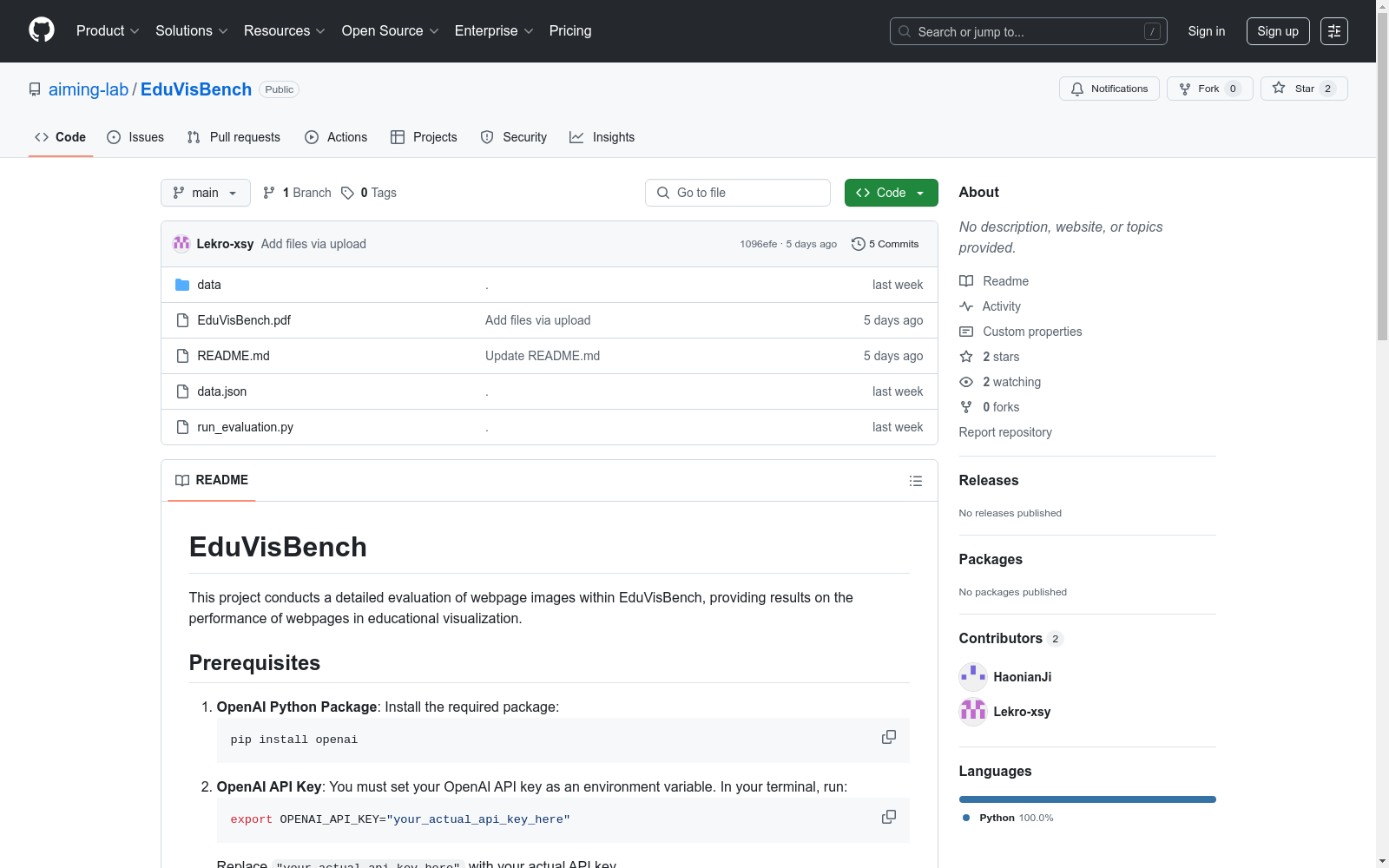The width and height of the screenshot is (1389, 868).
Task: Open the green Code dropdown button
Action: tap(892, 193)
